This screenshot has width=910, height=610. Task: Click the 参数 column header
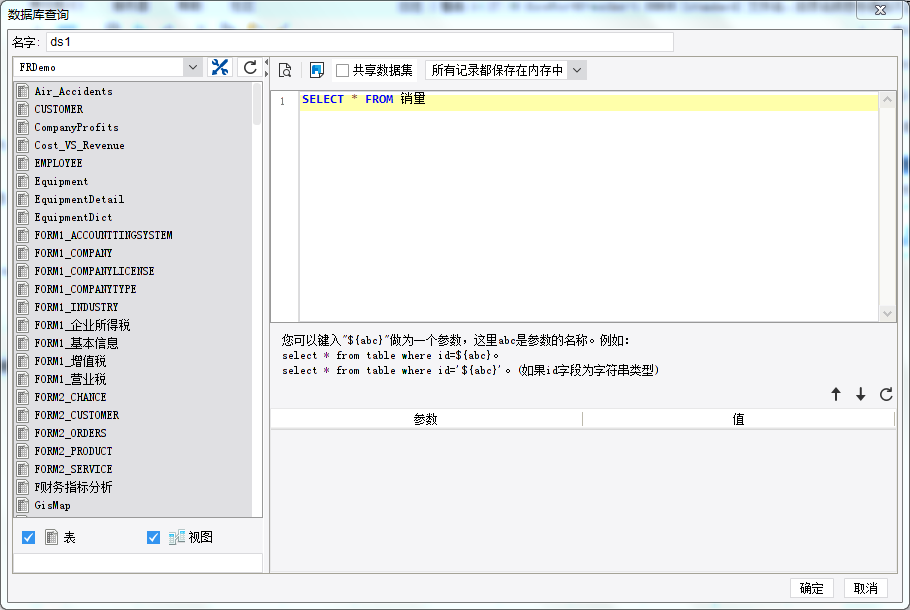pyautogui.click(x=425, y=419)
